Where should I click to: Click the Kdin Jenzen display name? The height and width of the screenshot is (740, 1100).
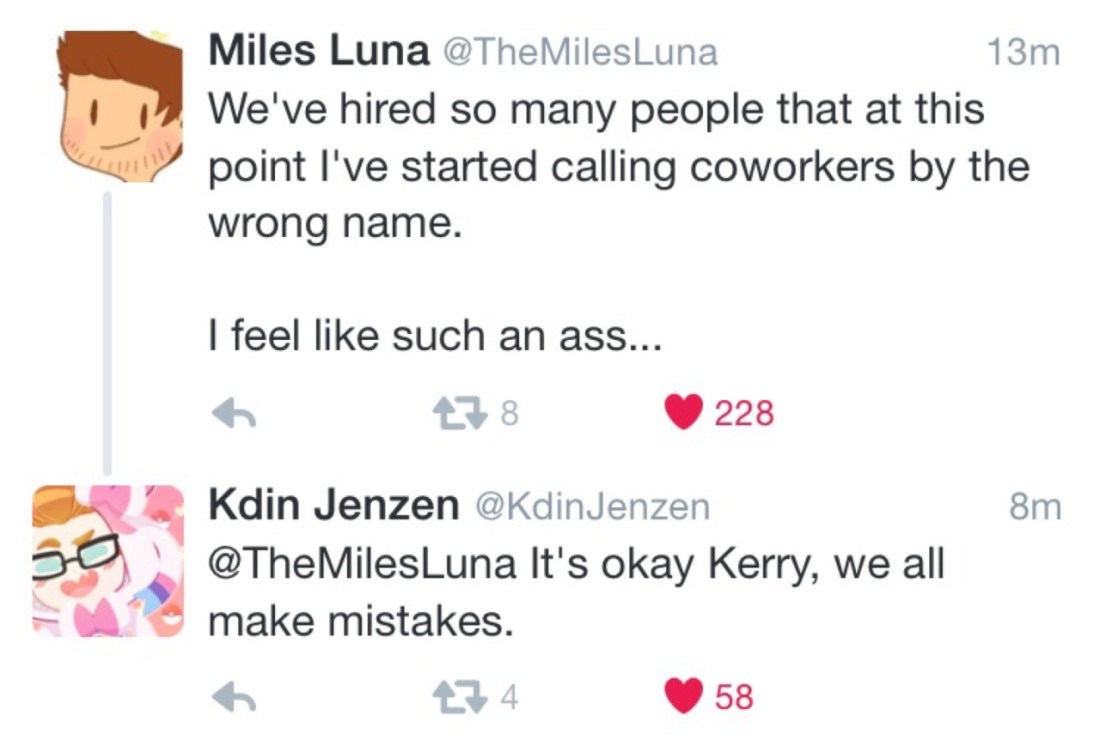point(333,507)
